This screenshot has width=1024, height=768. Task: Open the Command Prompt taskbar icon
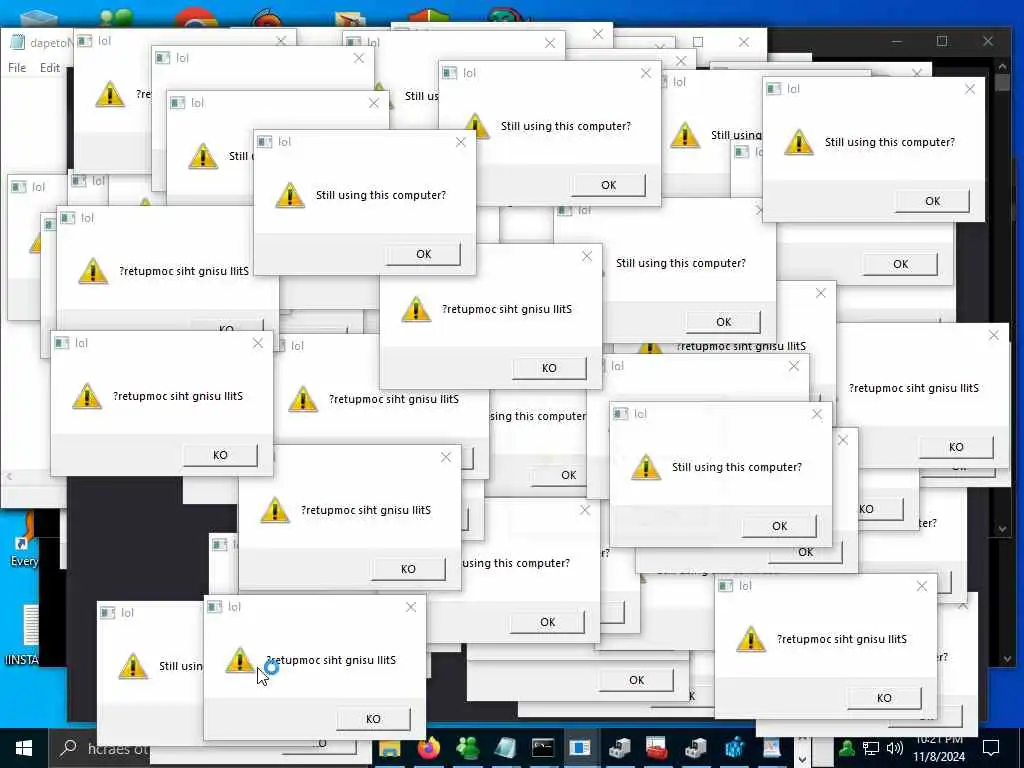(543, 748)
